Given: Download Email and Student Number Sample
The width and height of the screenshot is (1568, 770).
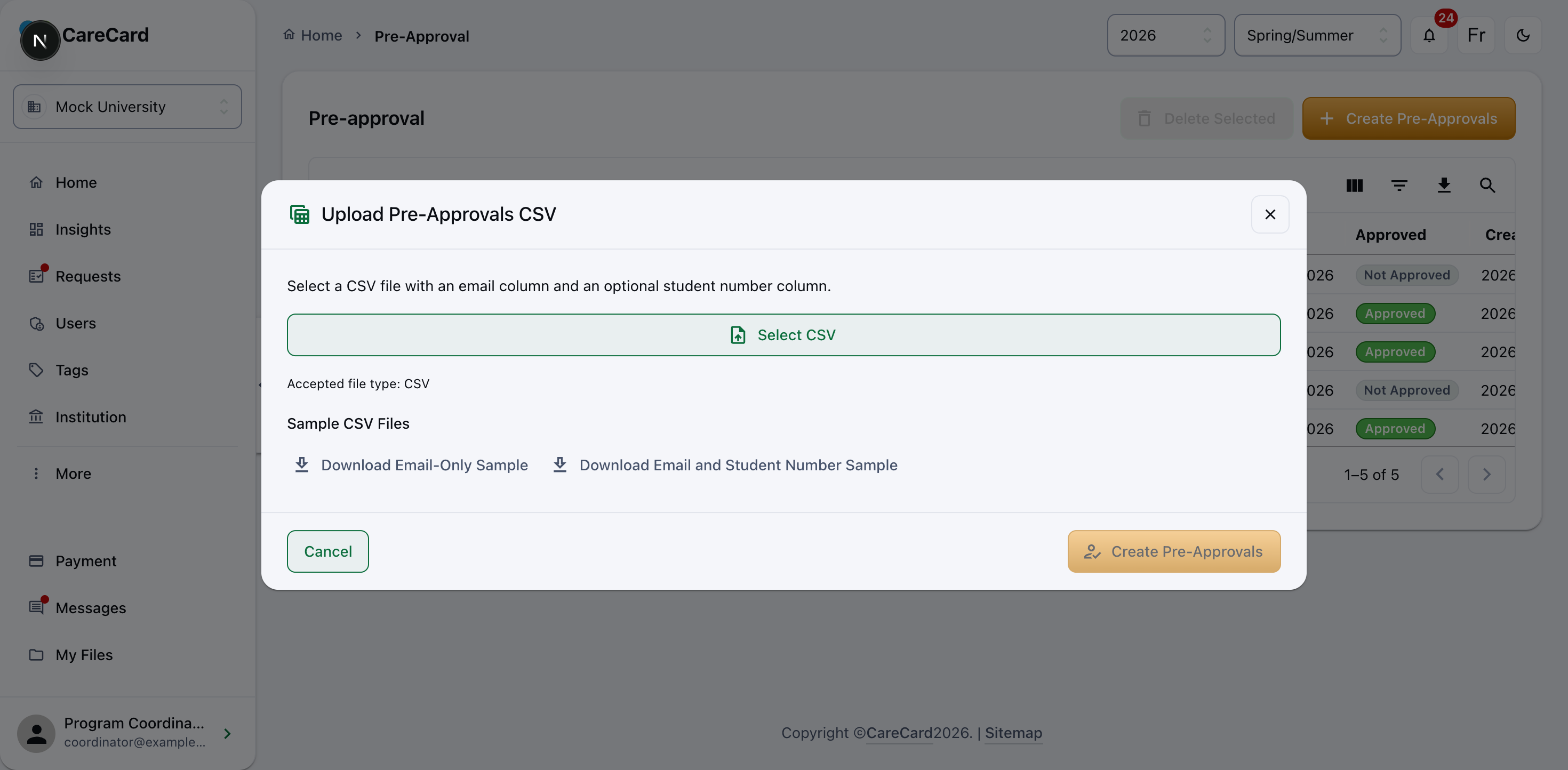Looking at the screenshot, I should [x=725, y=465].
